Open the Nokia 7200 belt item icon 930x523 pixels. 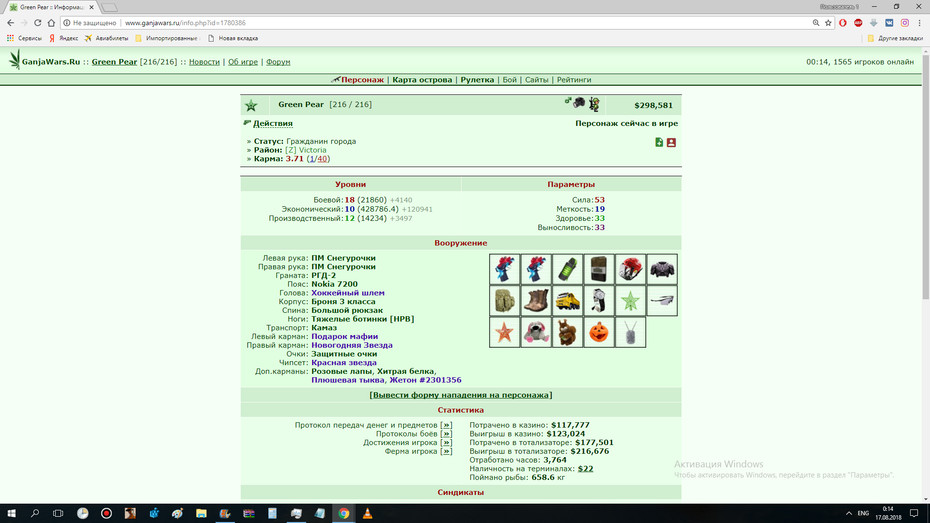(x=598, y=269)
